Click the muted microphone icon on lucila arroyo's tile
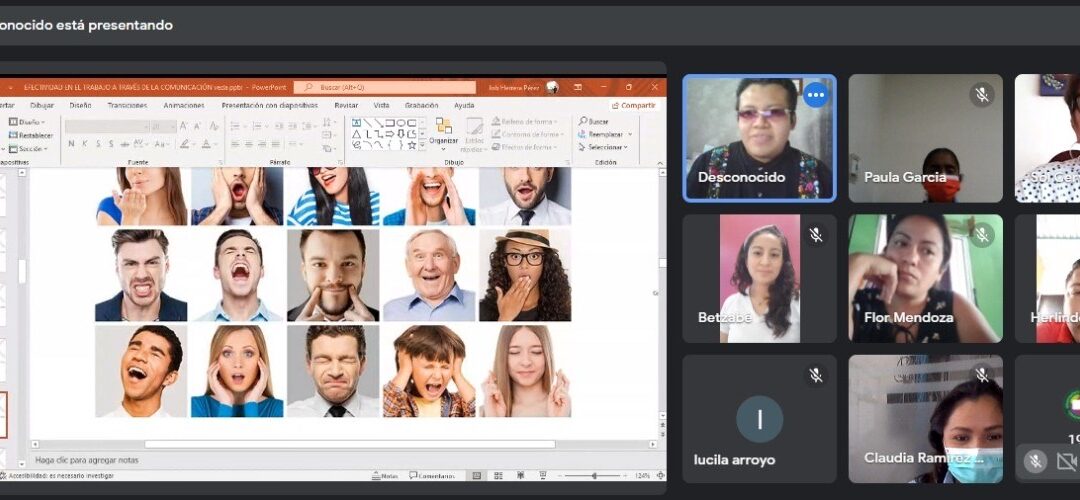Image resolution: width=1080 pixels, height=500 pixels. [816, 375]
